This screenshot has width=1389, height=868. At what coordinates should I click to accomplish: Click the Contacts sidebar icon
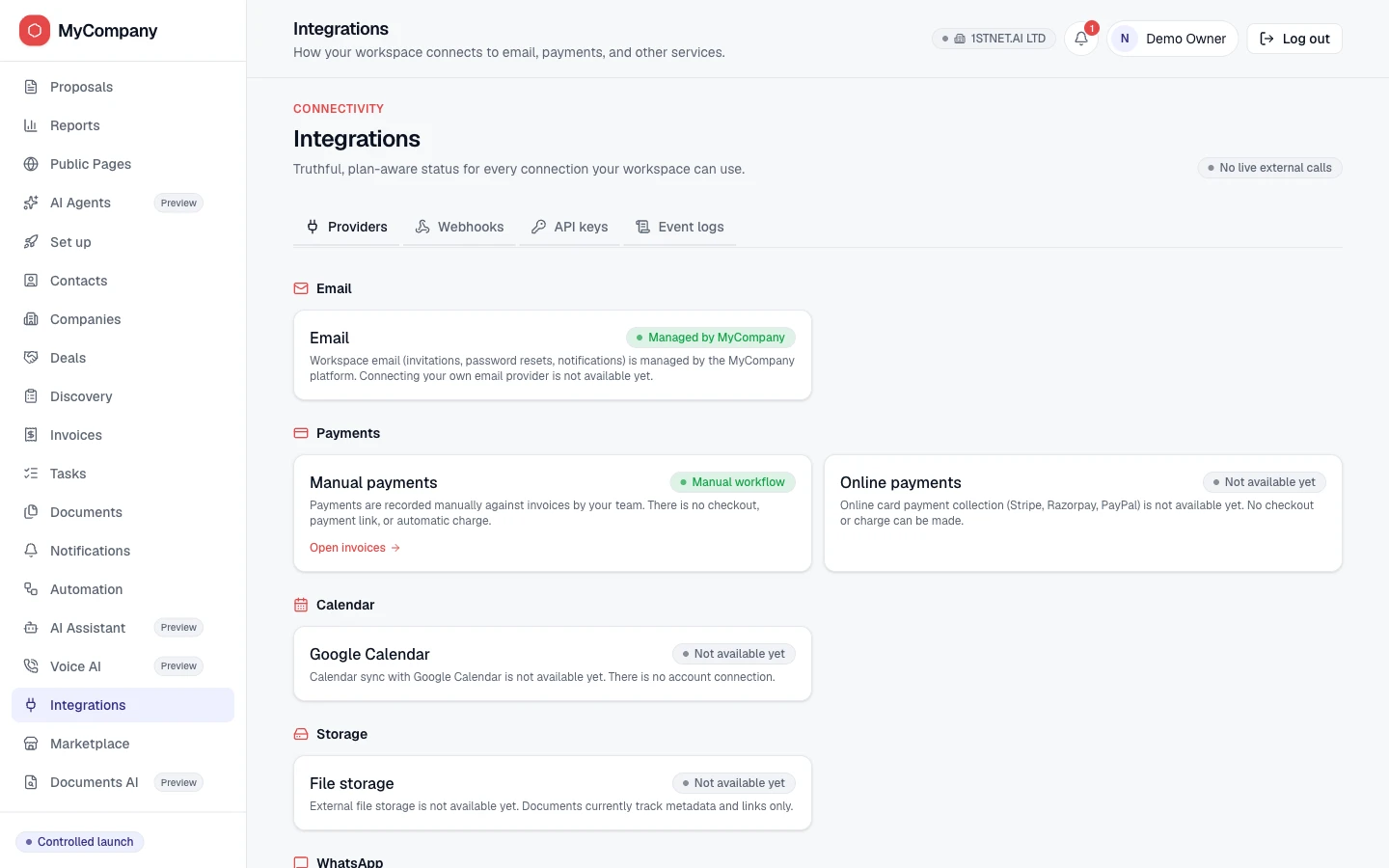click(31, 281)
